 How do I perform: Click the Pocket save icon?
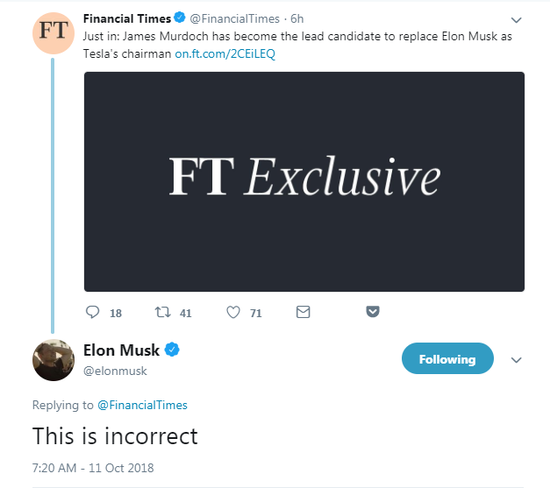pyautogui.click(x=373, y=312)
